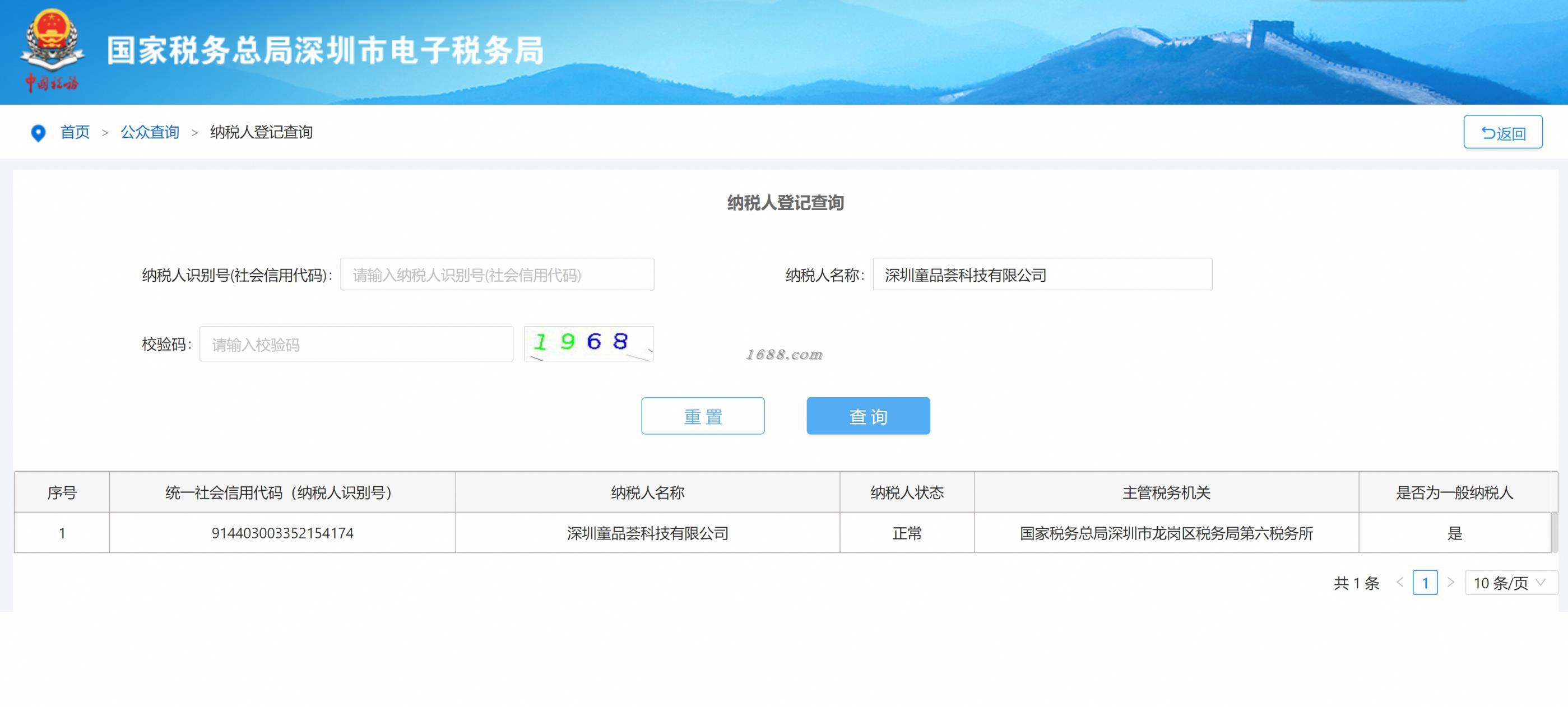The height and width of the screenshot is (707, 1568).
Task: Click the 序号 column header
Action: pos(62,492)
